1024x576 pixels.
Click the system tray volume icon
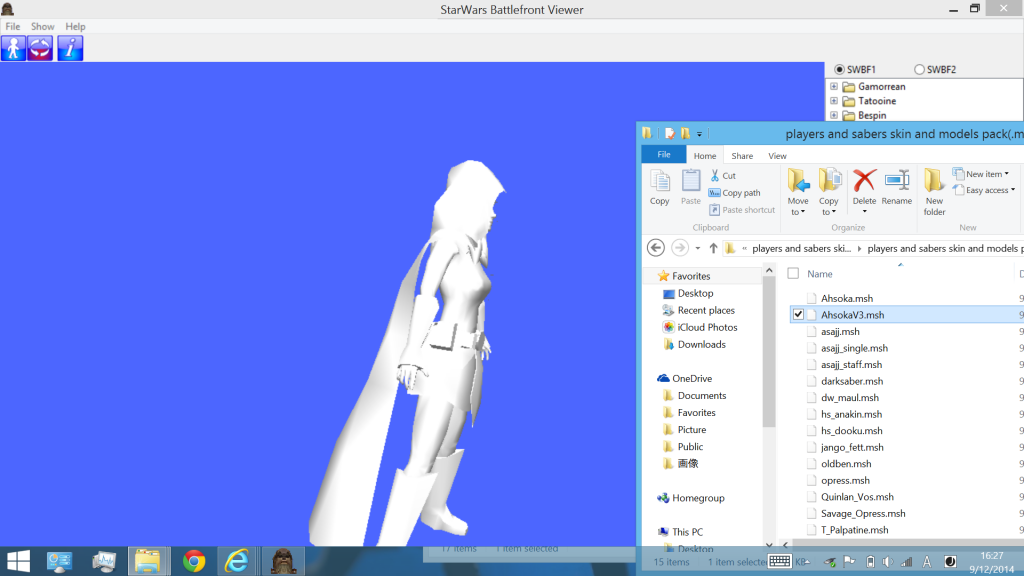click(888, 562)
